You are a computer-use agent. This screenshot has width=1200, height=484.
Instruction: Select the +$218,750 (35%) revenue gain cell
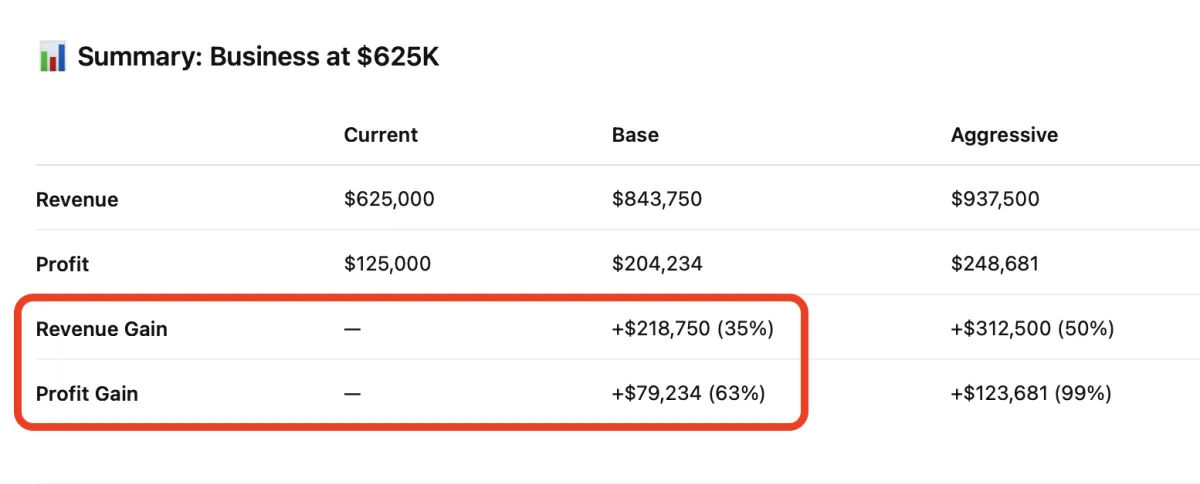pyautogui.click(x=693, y=329)
